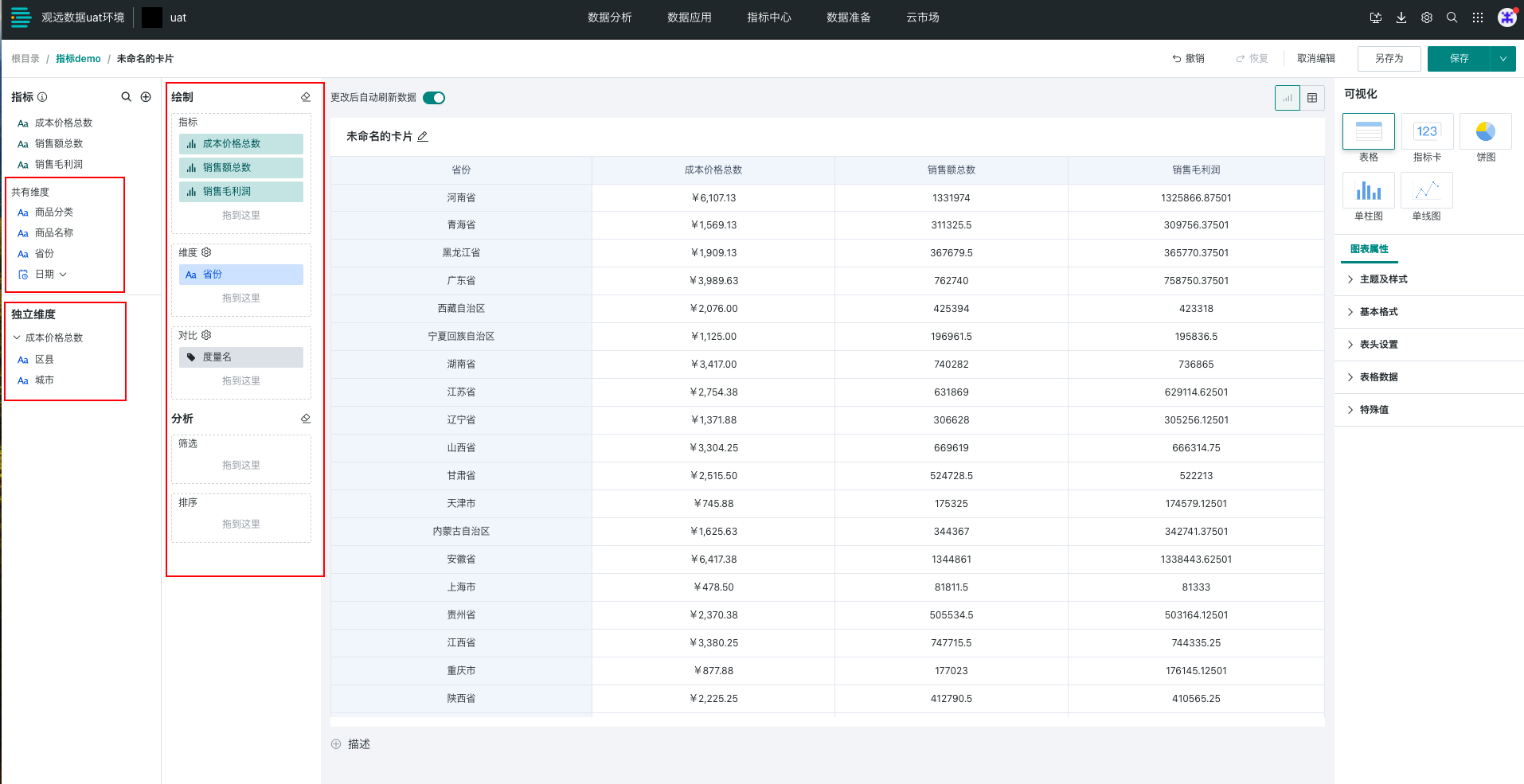This screenshot has width=1524, height=784.
Task: Edit the card title with the pencil icon
Action: coord(423,137)
